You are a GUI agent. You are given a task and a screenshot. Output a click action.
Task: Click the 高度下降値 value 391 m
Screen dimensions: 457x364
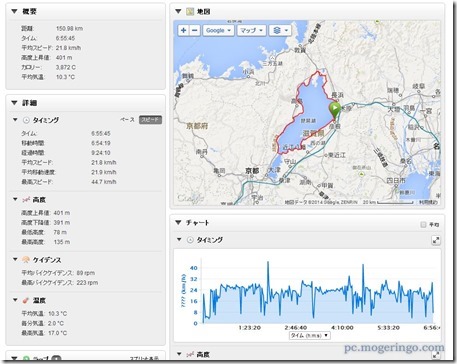62,223
